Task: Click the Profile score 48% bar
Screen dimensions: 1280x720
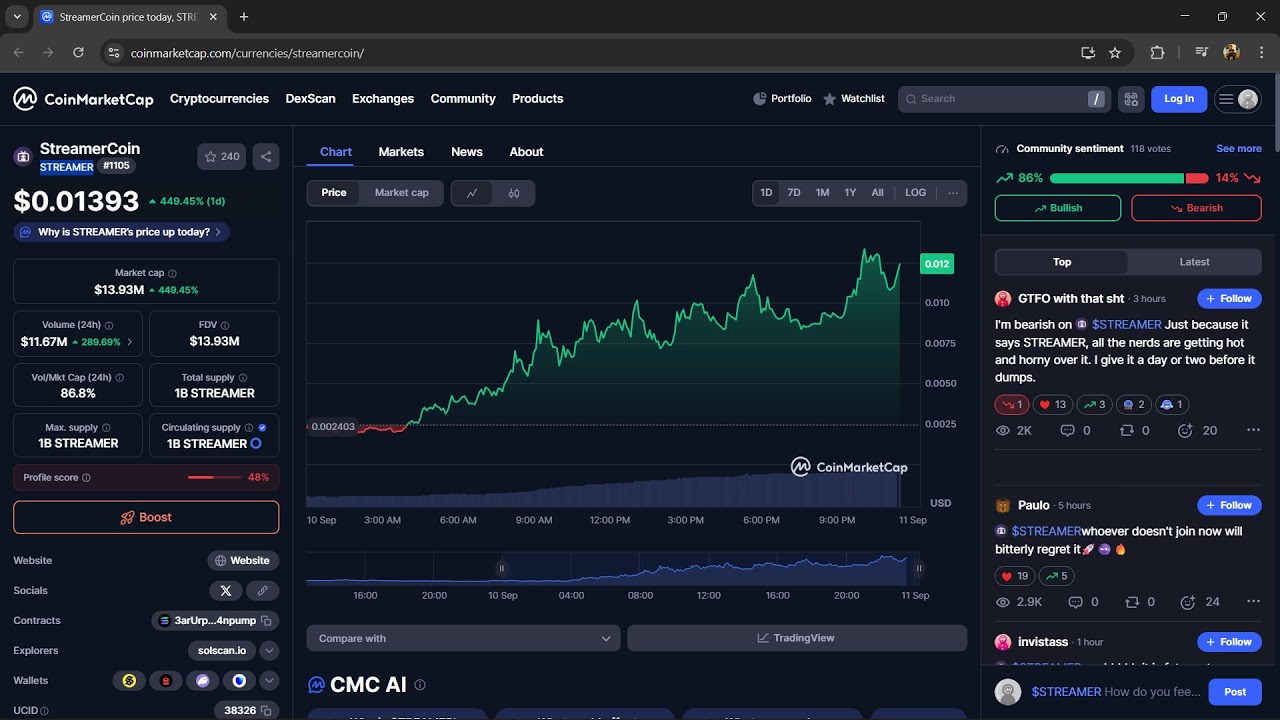Action: tap(146, 478)
